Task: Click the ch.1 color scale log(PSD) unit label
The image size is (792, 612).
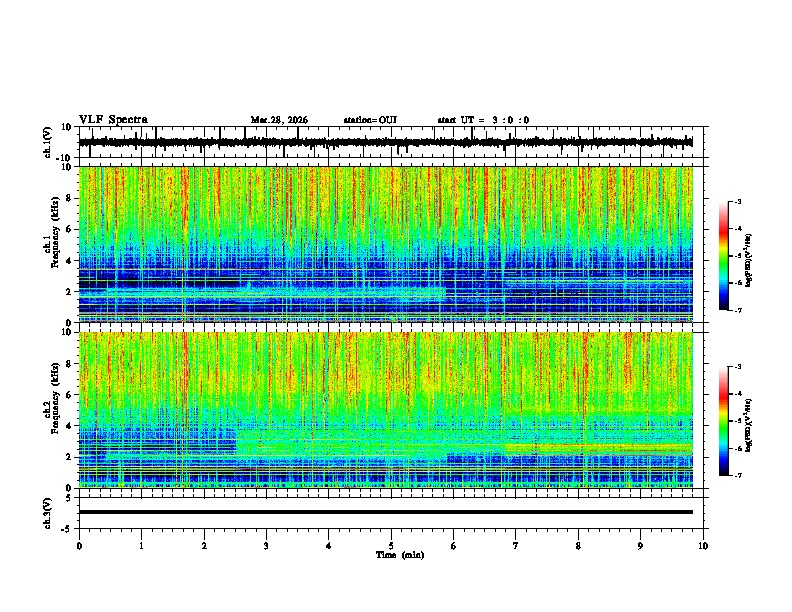Action: coord(749,260)
